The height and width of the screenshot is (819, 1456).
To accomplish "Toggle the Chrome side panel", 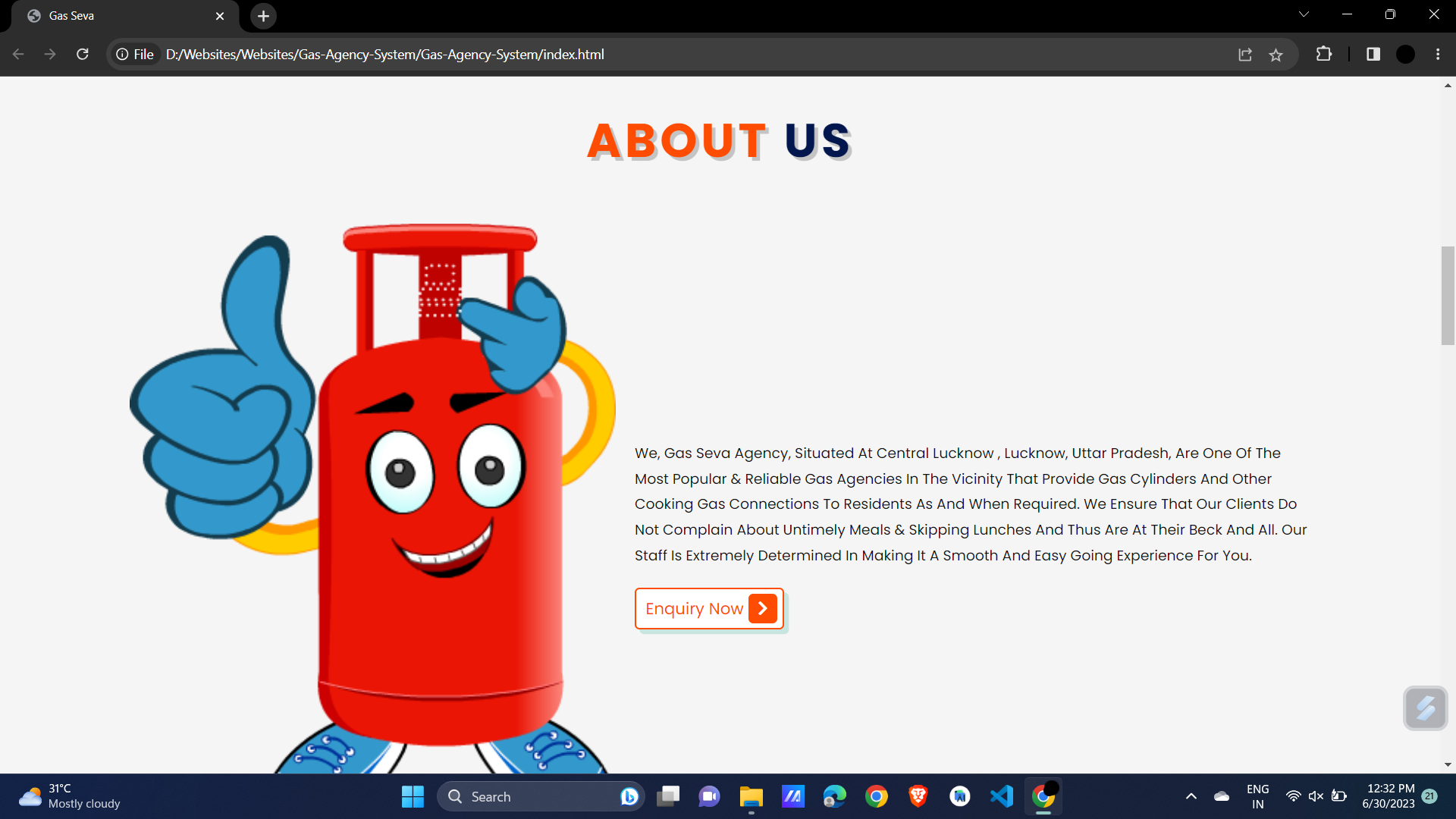I will [x=1373, y=54].
